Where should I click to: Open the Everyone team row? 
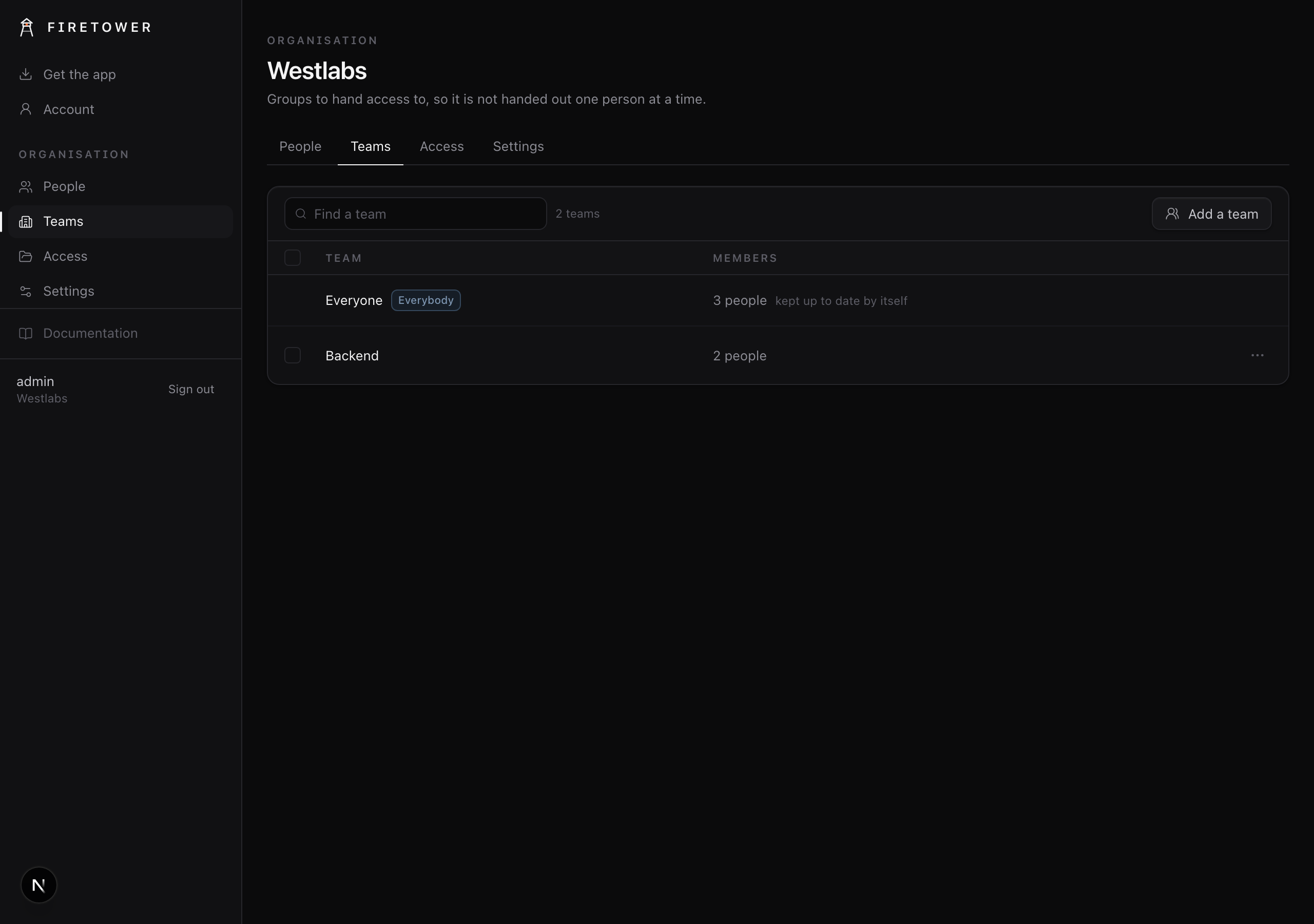(x=778, y=301)
